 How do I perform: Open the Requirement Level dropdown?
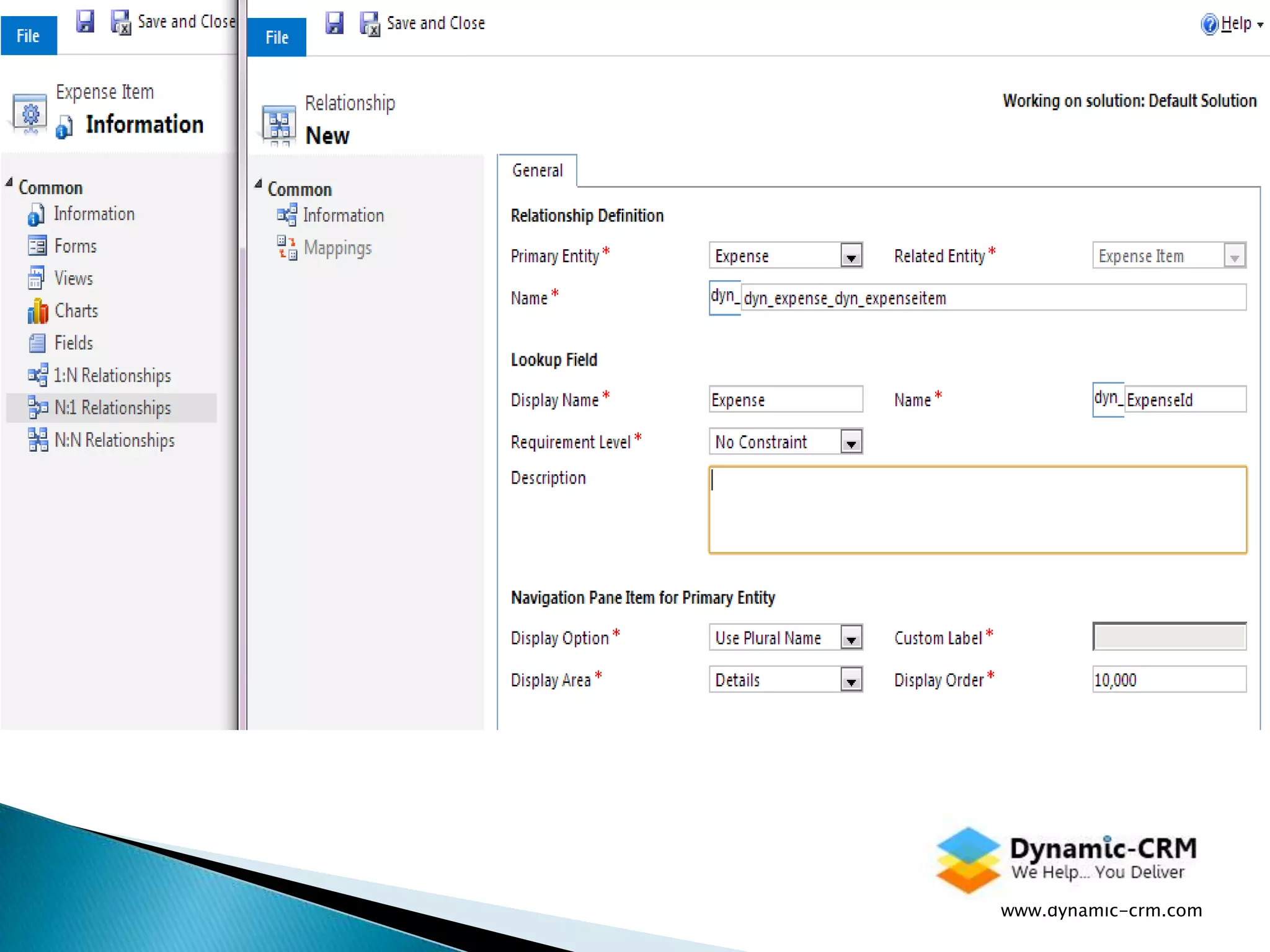[851, 442]
